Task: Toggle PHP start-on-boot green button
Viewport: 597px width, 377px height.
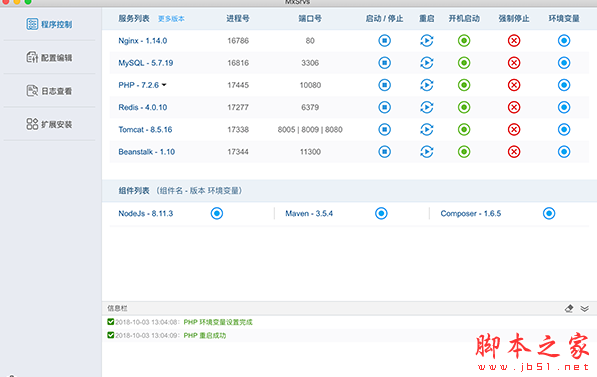Action: pyautogui.click(x=464, y=85)
